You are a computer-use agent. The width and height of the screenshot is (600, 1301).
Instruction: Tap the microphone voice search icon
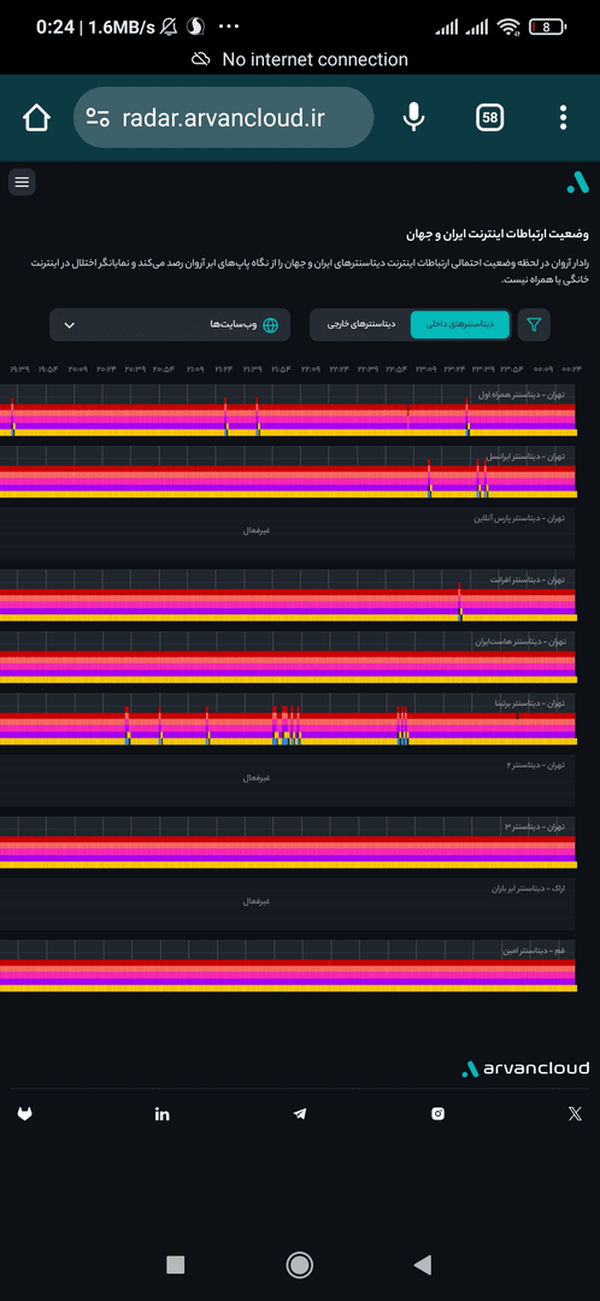coord(414,118)
